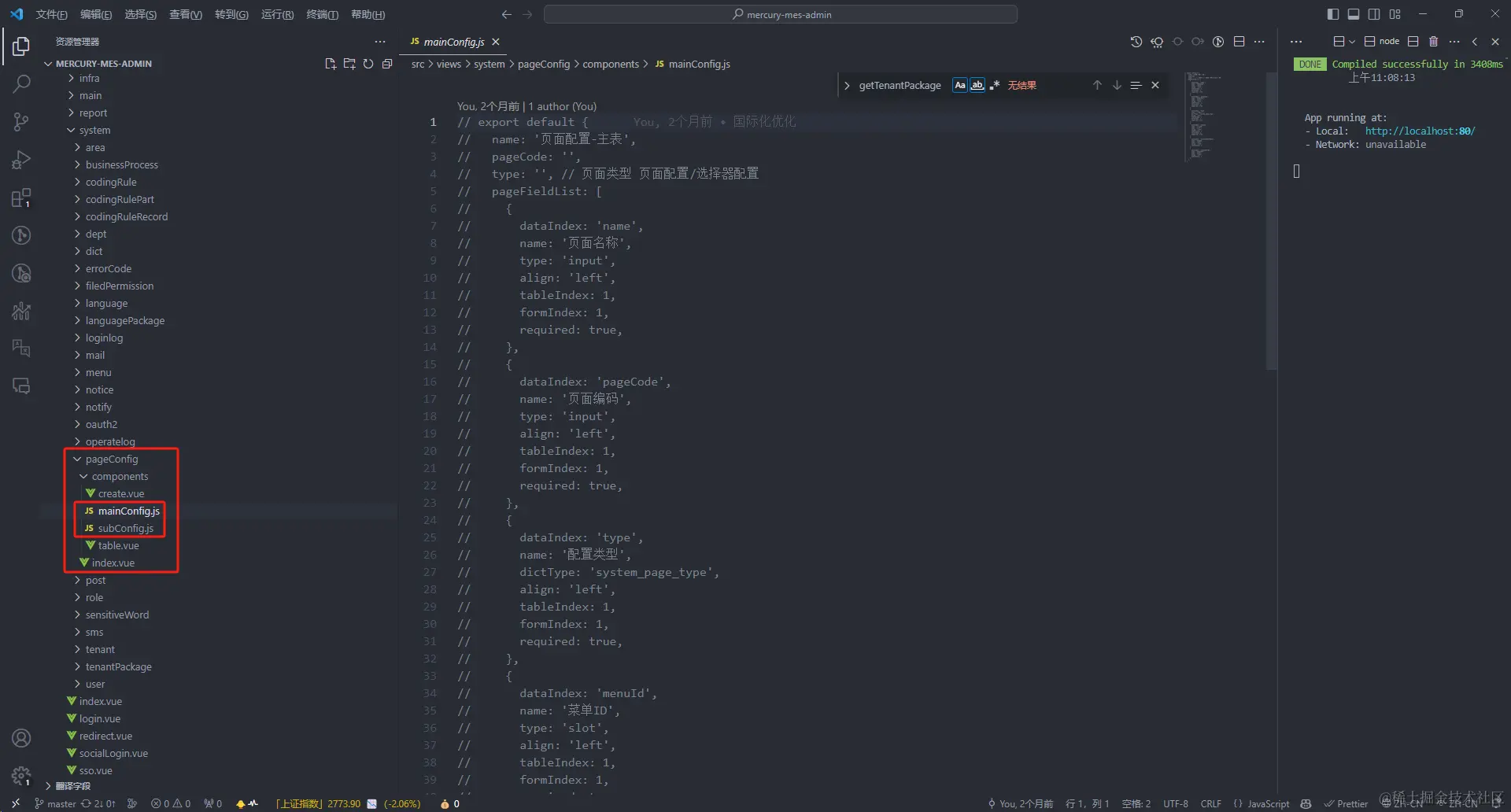Toggle Match Whole Word in find widget
Viewport: 1511px width, 812px height.
point(977,85)
